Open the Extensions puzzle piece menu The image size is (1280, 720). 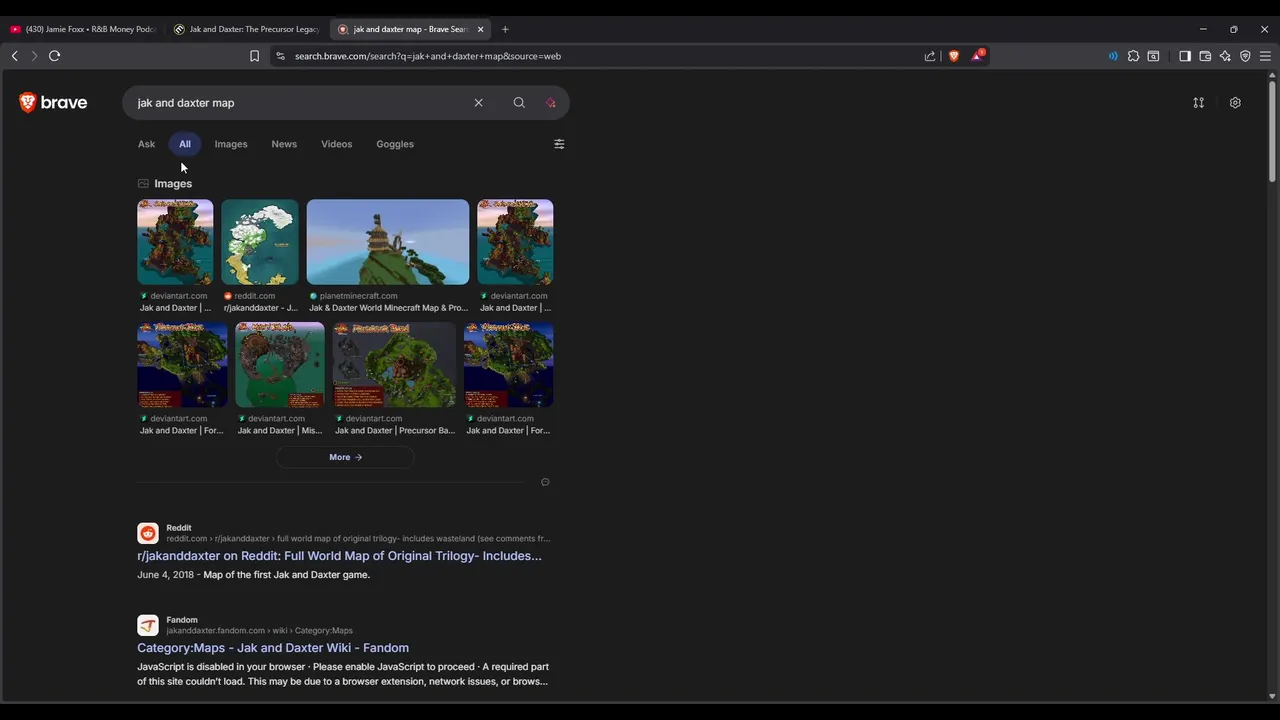[1133, 56]
